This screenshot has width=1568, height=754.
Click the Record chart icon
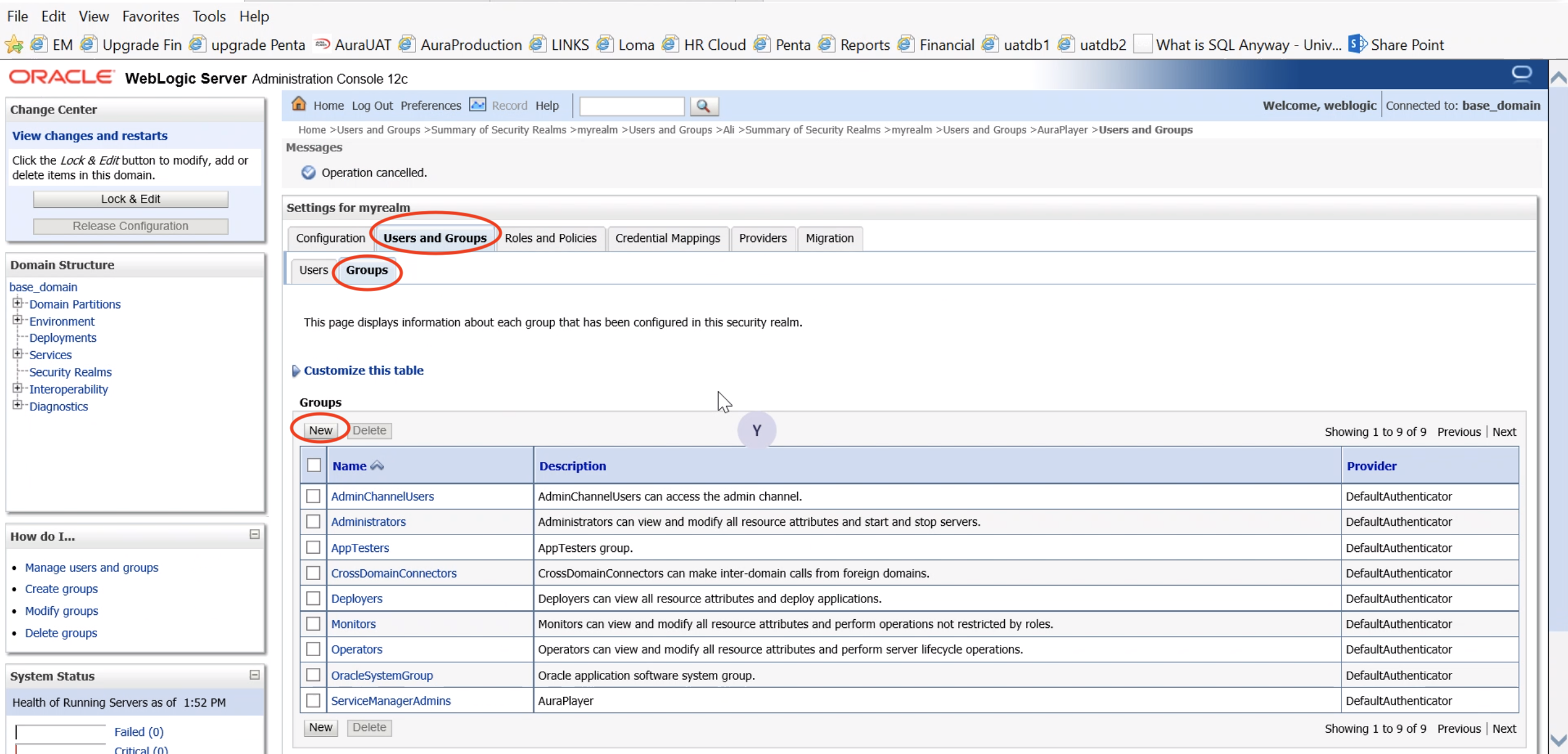pyautogui.click(x=477, y=105)
